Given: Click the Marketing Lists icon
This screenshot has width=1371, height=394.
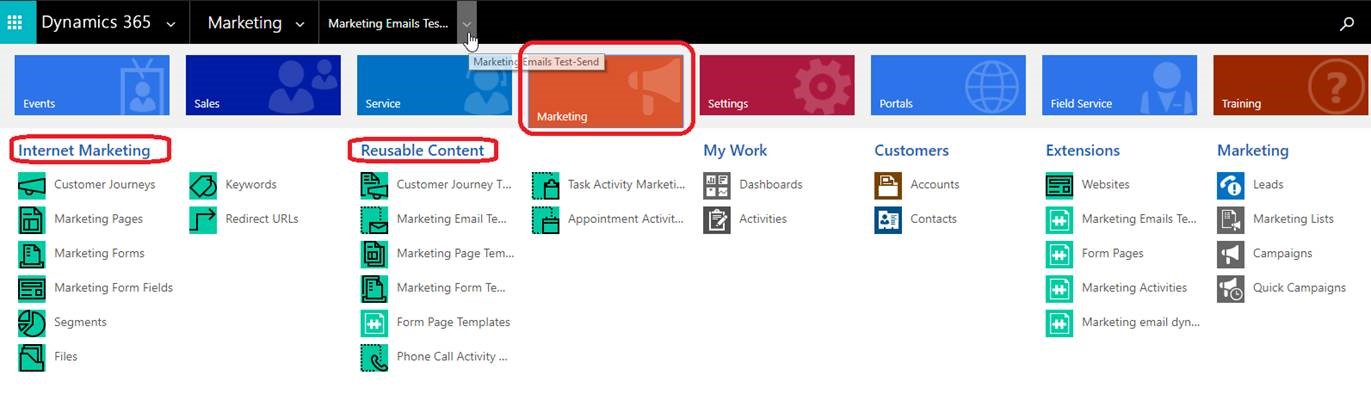Looking at the screenshot, I should pyautogui.click(x=1231, y=219).
